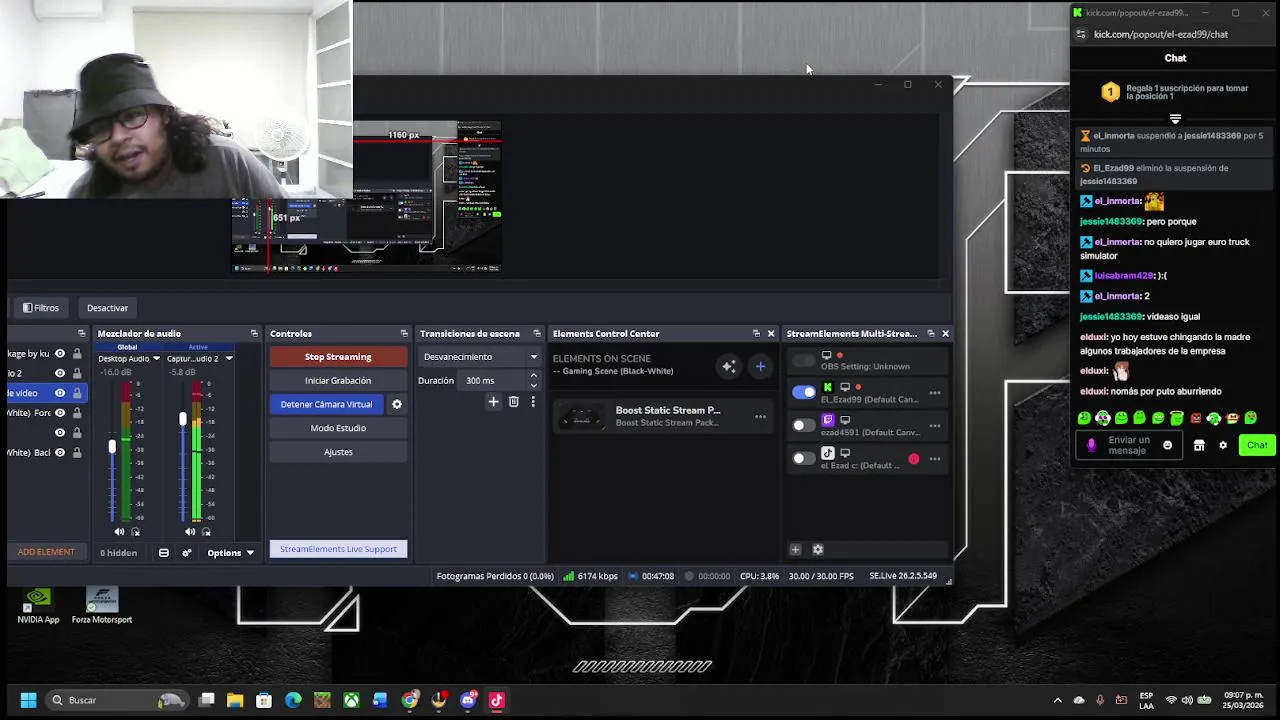Toggle eye on selected 'de video' source

coord(60,393)
